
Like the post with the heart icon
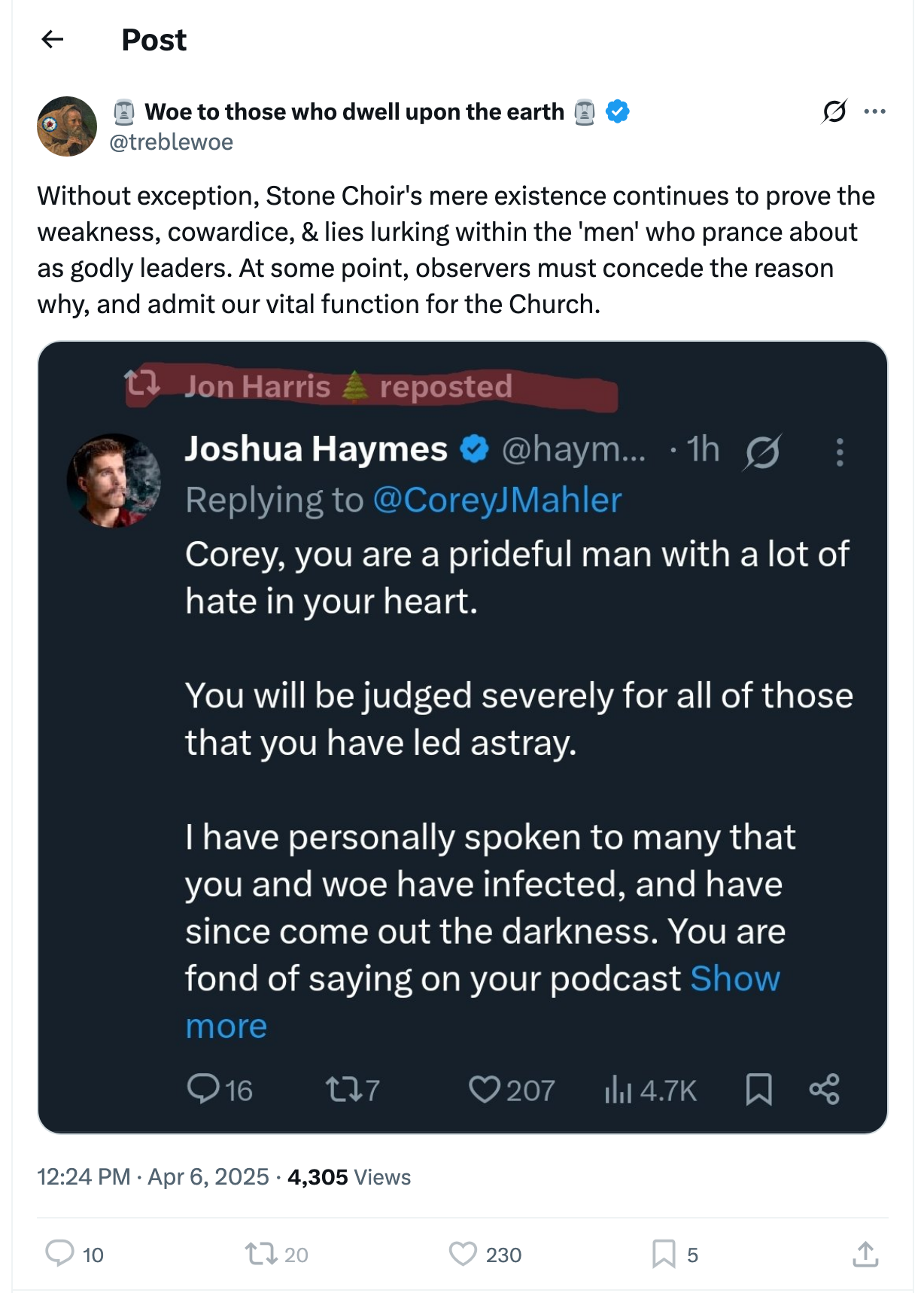[x=463, y=1254]
